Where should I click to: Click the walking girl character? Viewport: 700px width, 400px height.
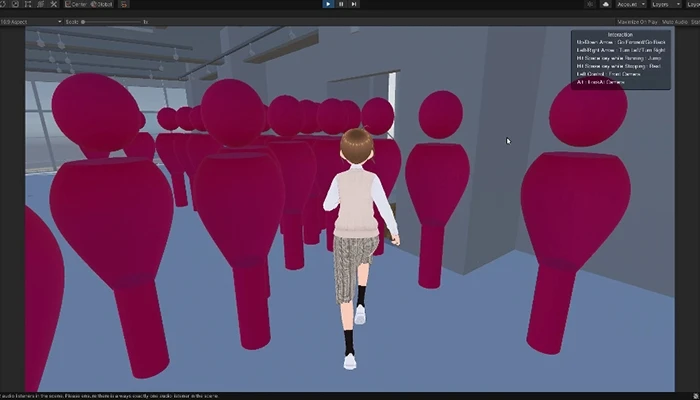(357, 248)
